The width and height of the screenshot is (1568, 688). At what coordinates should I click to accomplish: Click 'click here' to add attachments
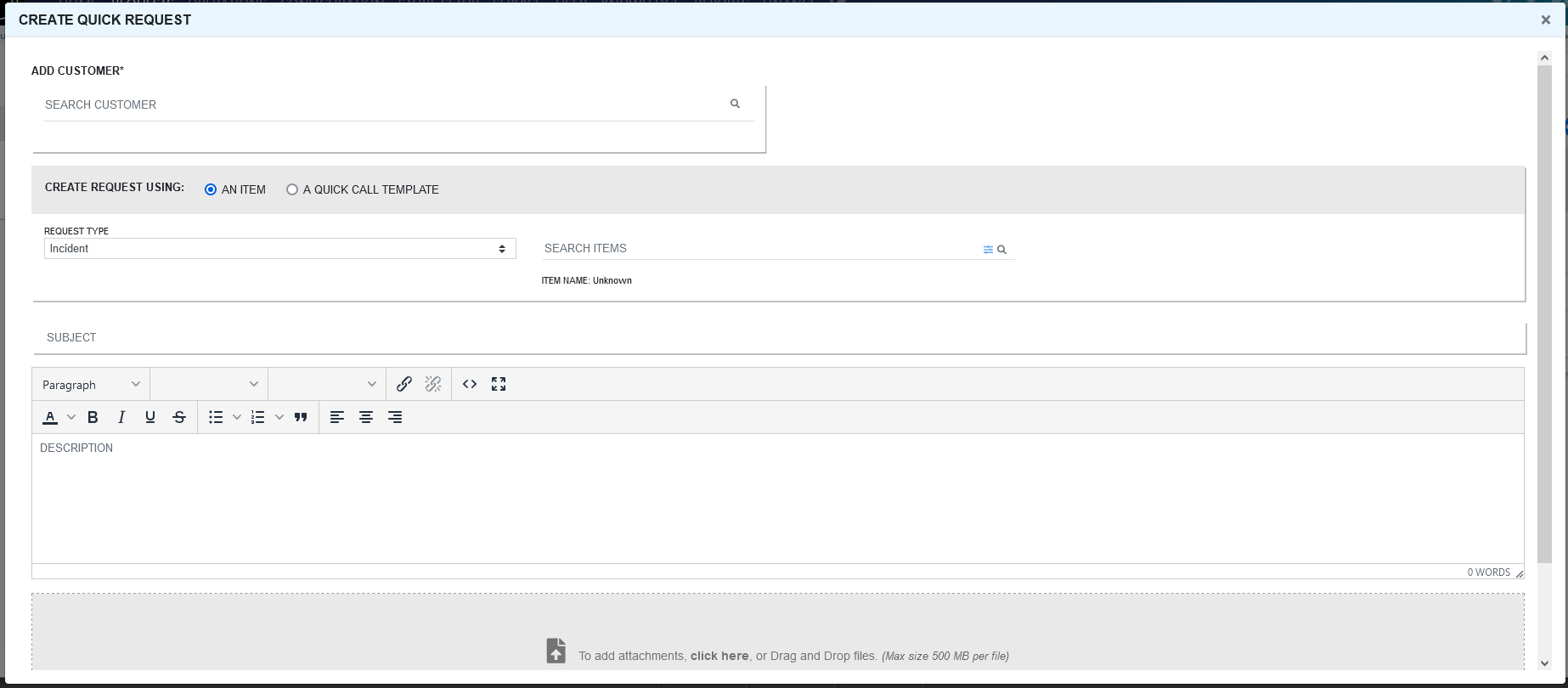pos(719,656)
